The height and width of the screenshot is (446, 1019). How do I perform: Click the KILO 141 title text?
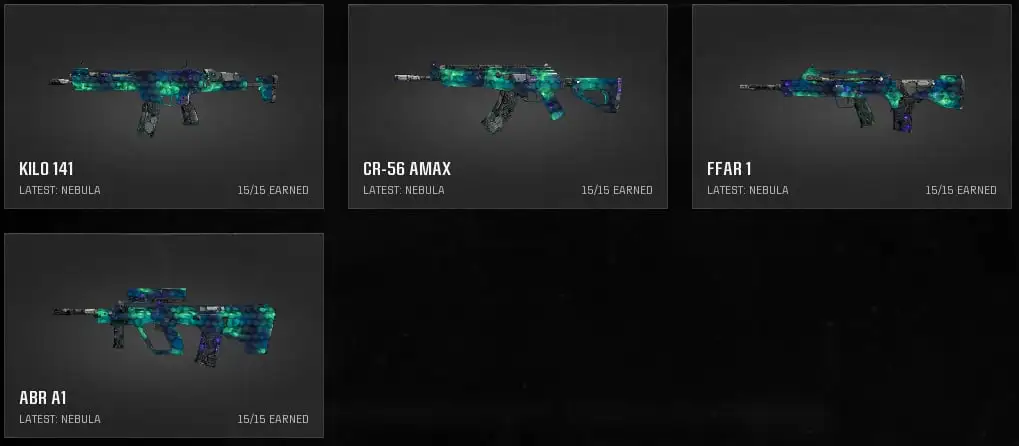pos(46,169)
